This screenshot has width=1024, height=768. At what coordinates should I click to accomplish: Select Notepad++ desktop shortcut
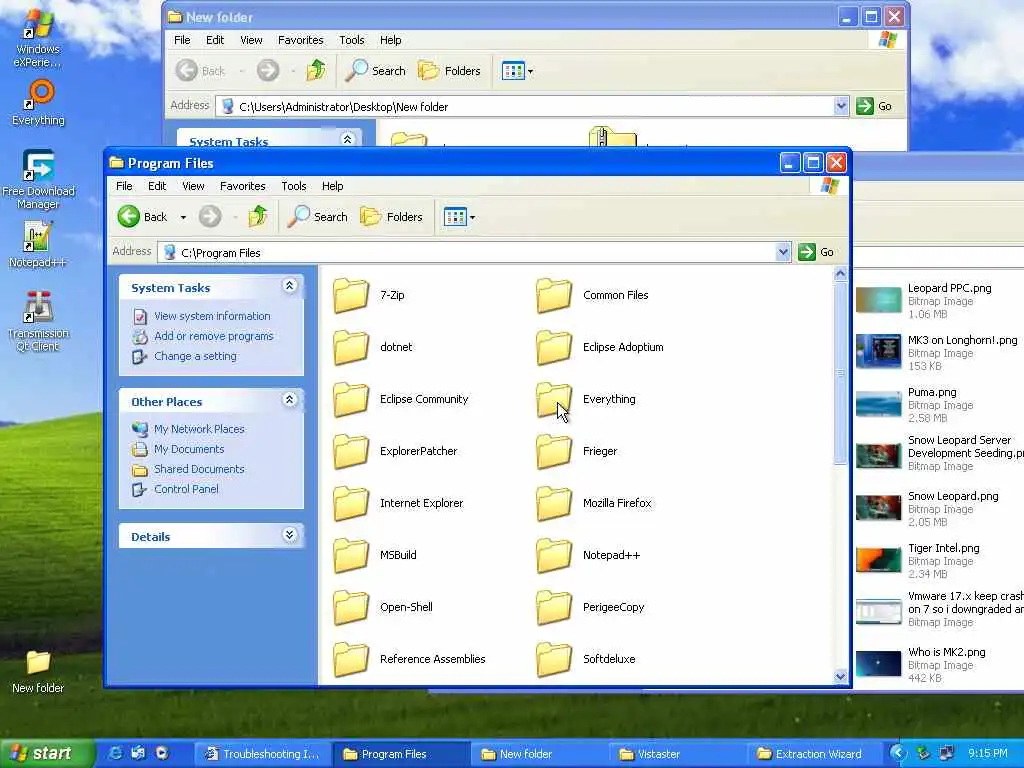[38, 244]
